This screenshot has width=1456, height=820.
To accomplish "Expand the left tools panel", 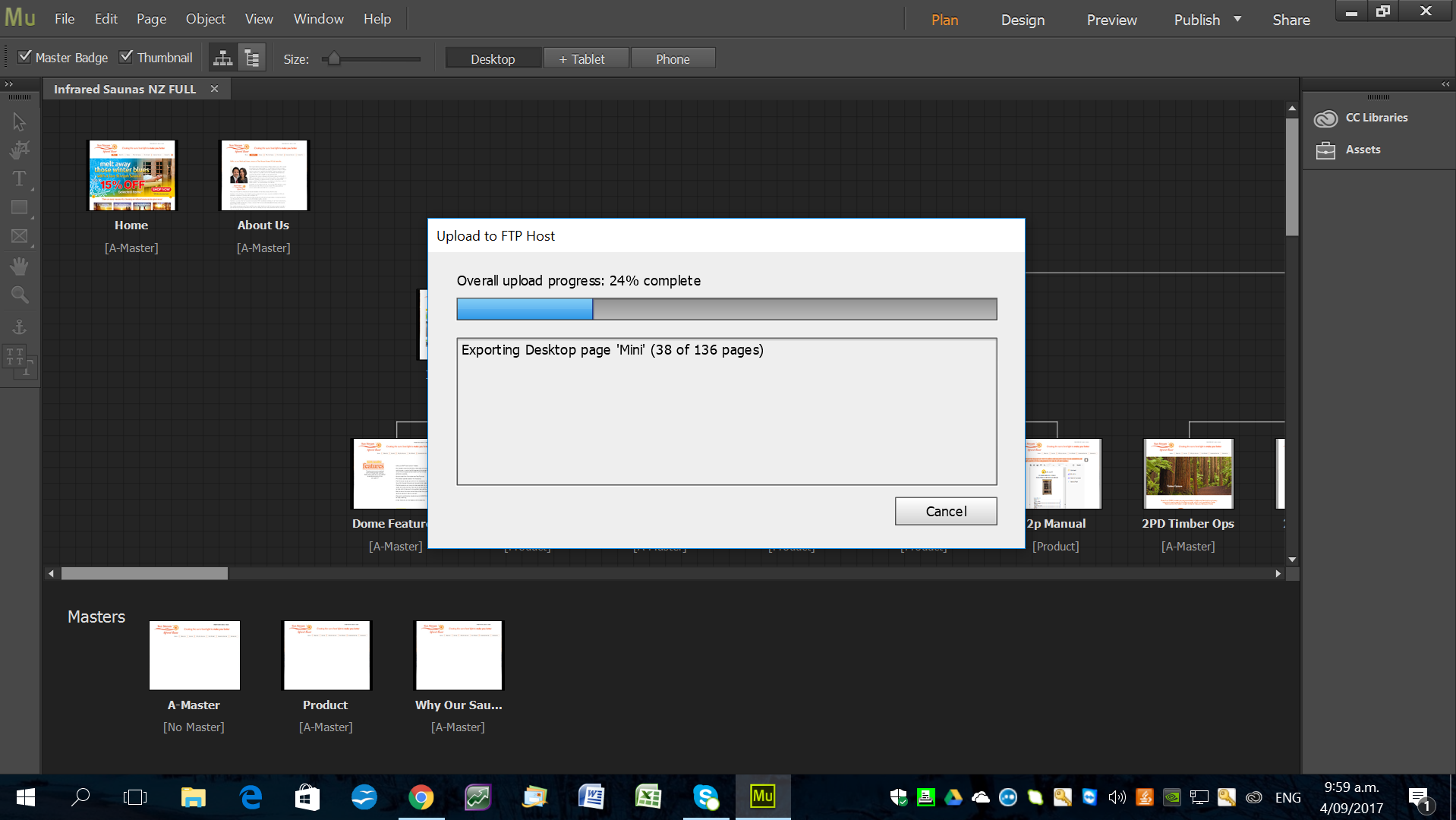I will (x=9, y=84).
